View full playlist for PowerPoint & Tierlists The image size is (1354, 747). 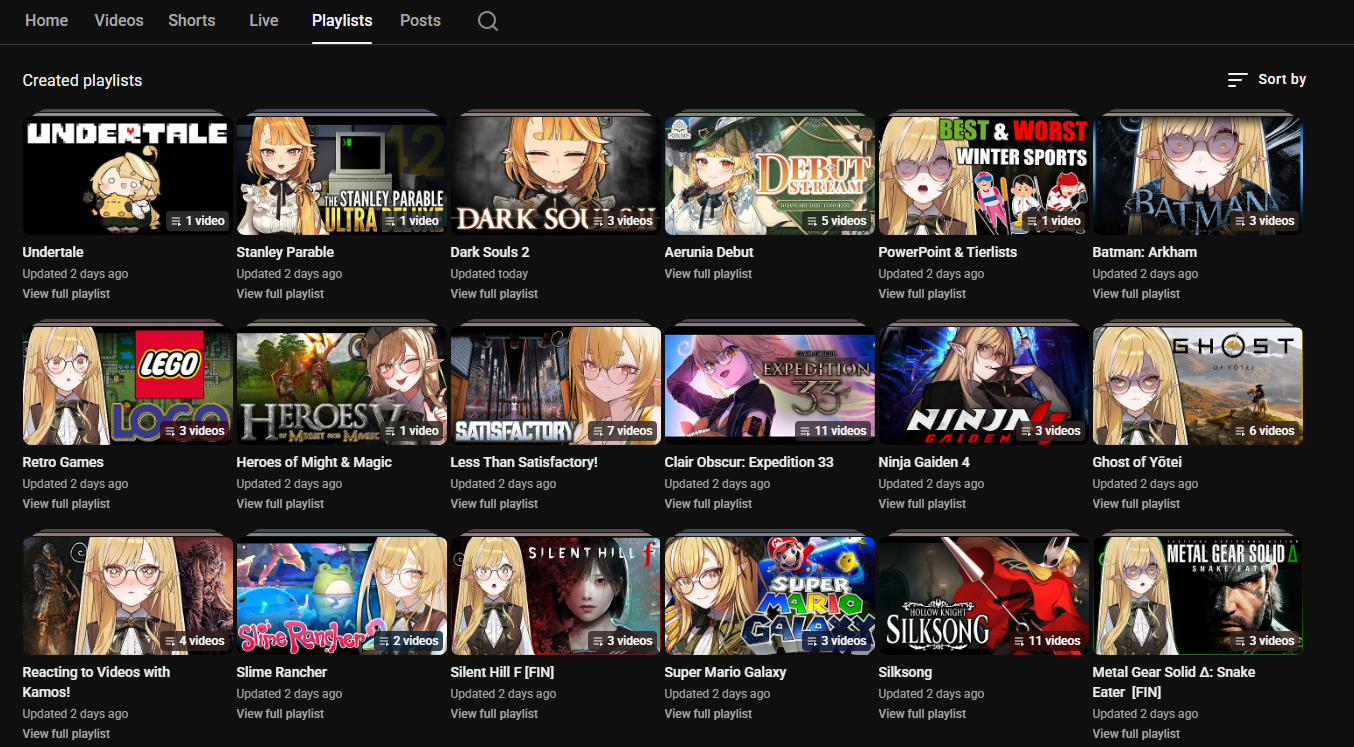click(922, 294)
